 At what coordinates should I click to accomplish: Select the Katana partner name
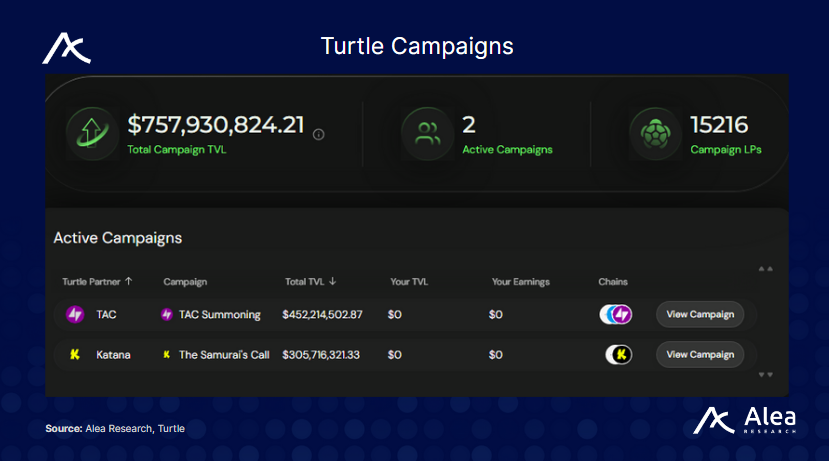113,355
